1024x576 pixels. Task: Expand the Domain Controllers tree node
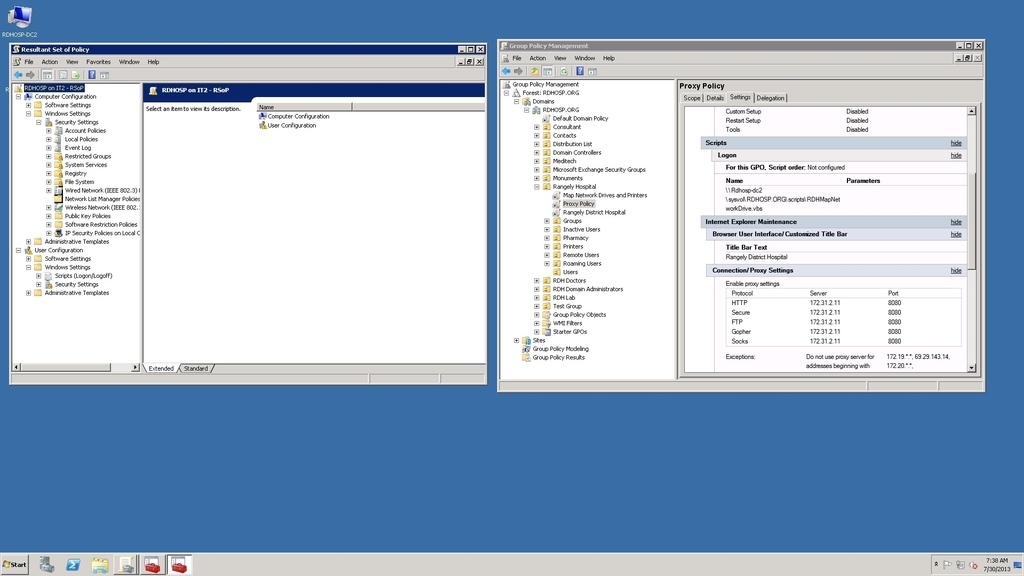pyautogui.click(x=538, y=151)
